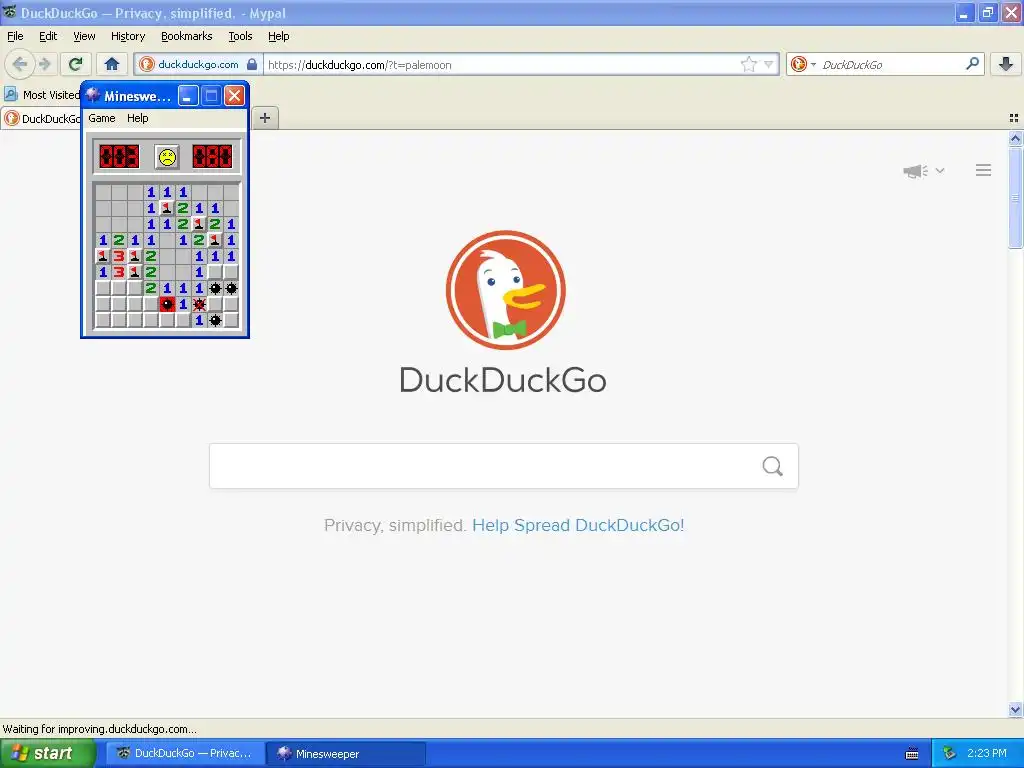Screen dimensions: 1024x768
Task: Open the address bar history dropdown arrow
Action: (769, 64)
